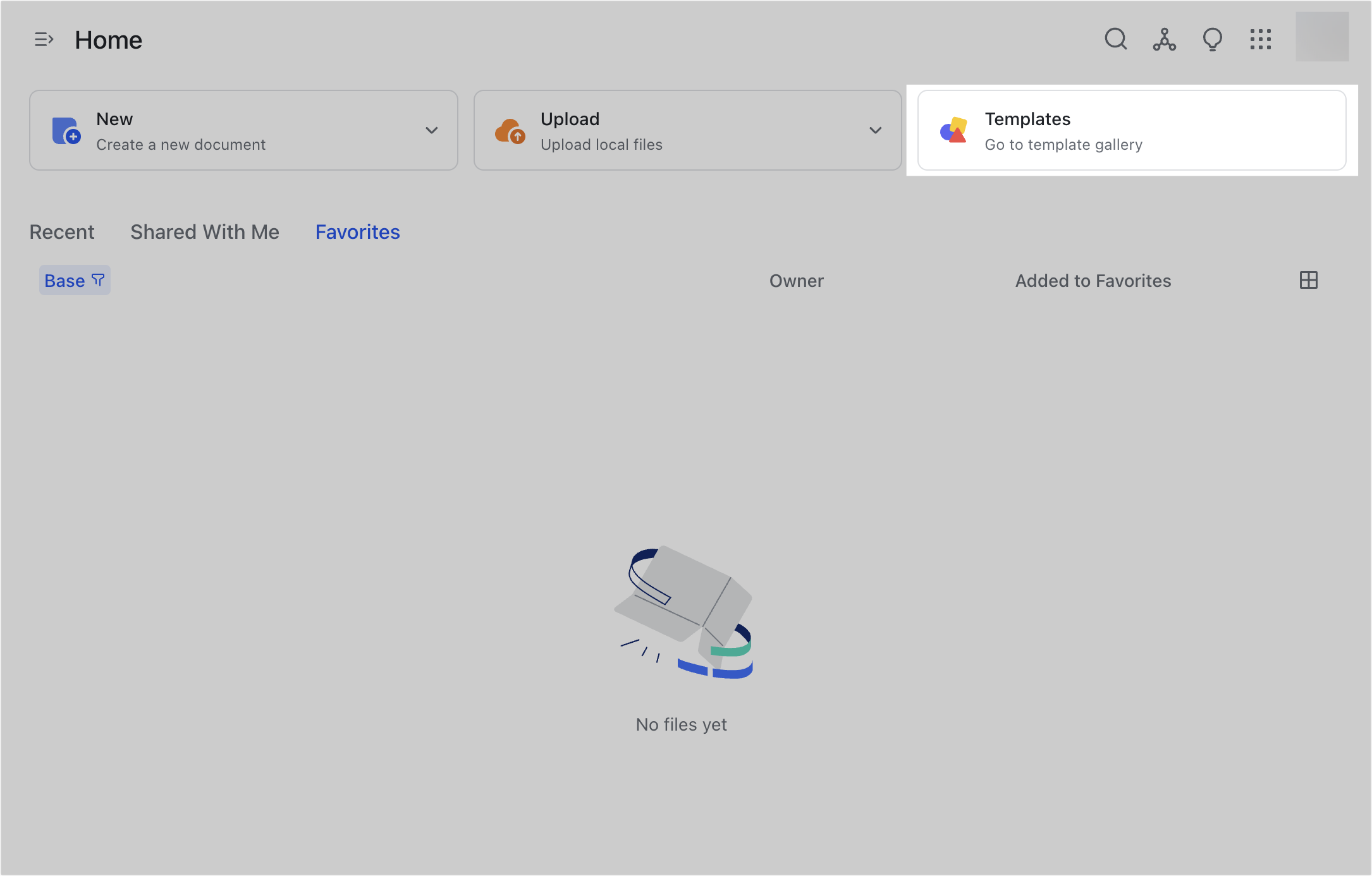
Task: Expand the sidebar navigation menu icon
Action: (x=44, y=40)
